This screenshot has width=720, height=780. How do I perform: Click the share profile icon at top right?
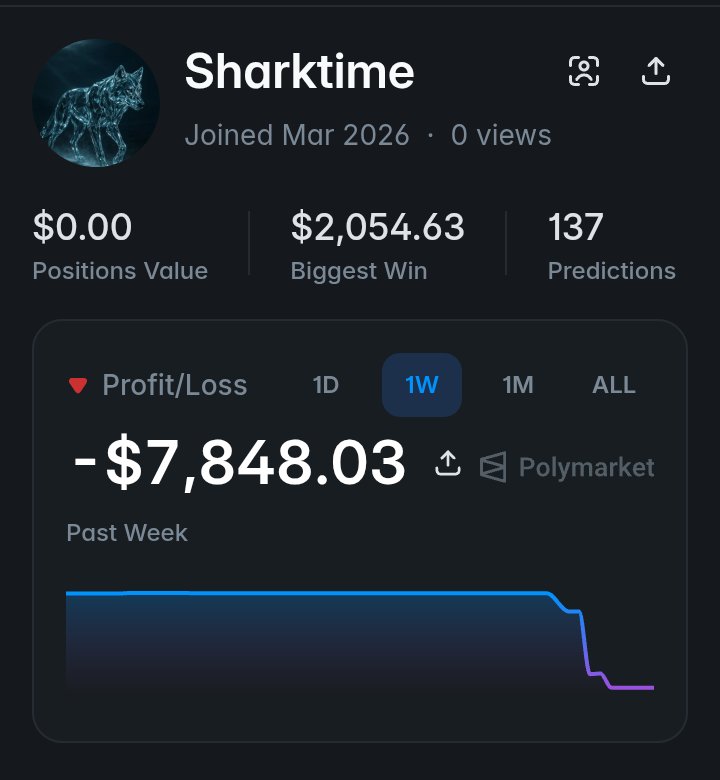pos(655,71)
